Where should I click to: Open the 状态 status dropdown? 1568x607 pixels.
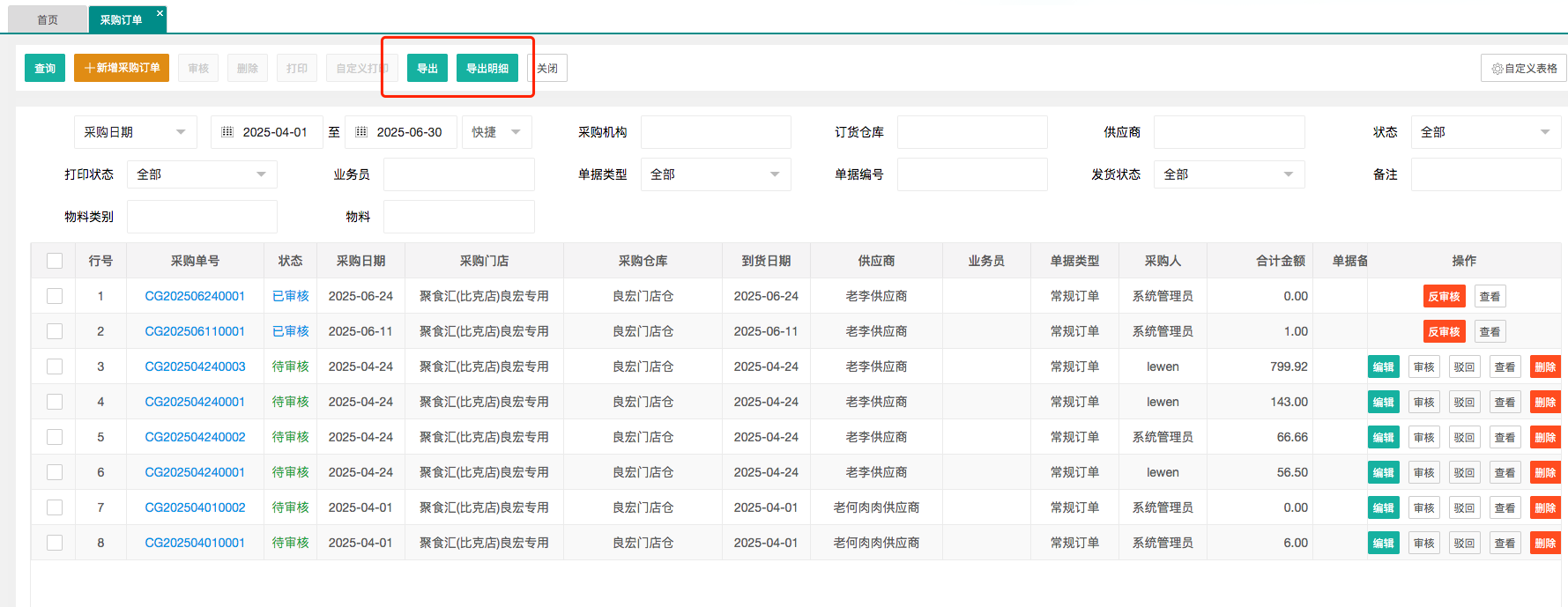point(1485,132)
